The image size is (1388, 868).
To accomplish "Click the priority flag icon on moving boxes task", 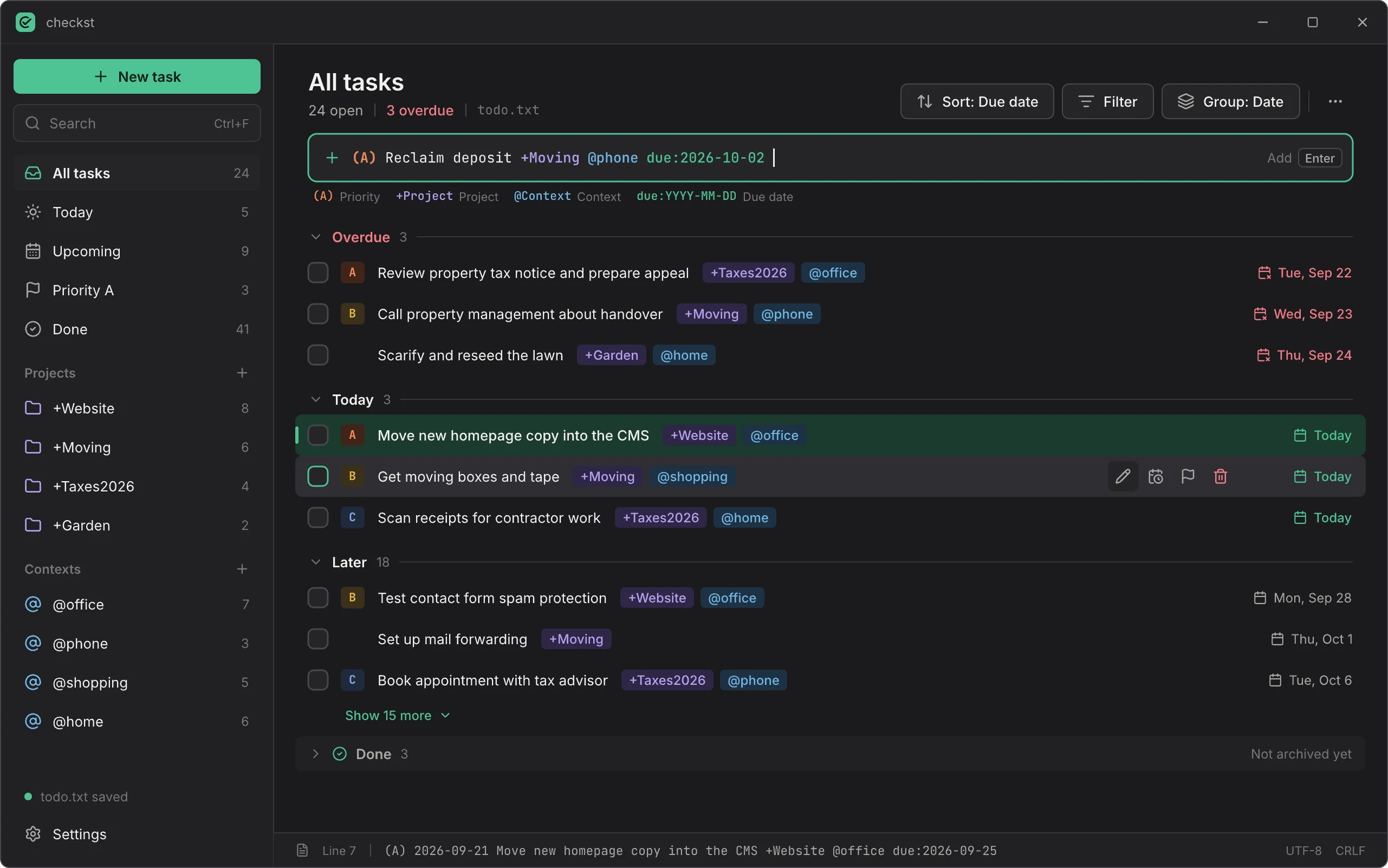I will coord(1188,476).
